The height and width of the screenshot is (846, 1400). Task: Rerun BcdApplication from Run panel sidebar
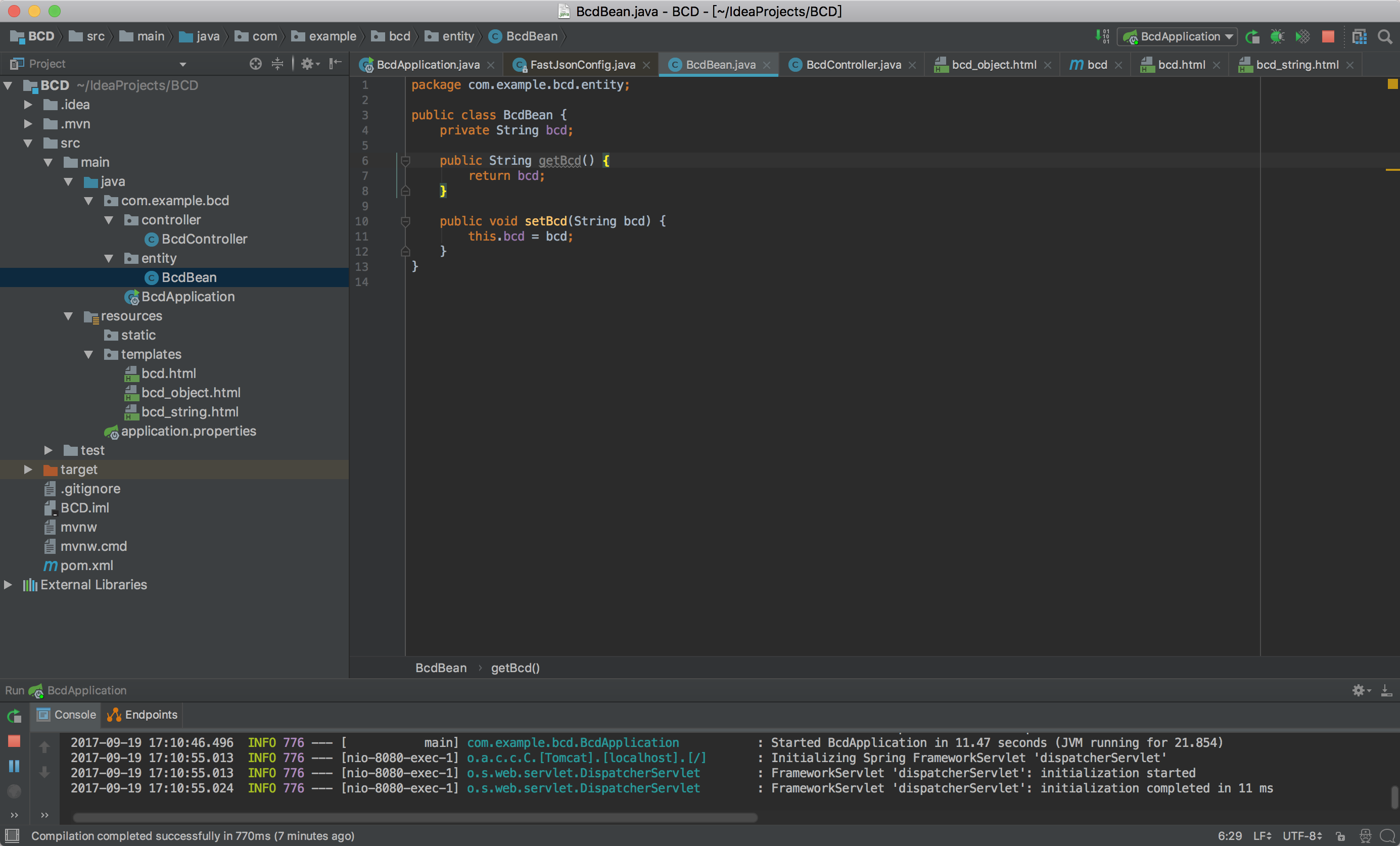14,715
